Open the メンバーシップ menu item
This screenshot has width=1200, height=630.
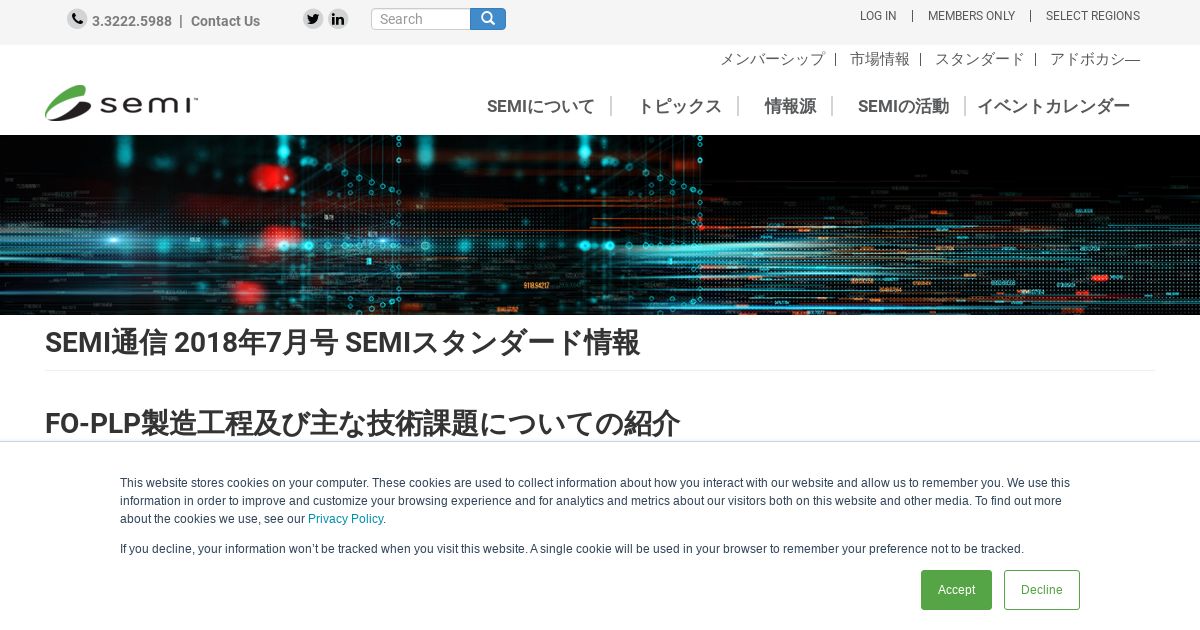pos(772,59)
